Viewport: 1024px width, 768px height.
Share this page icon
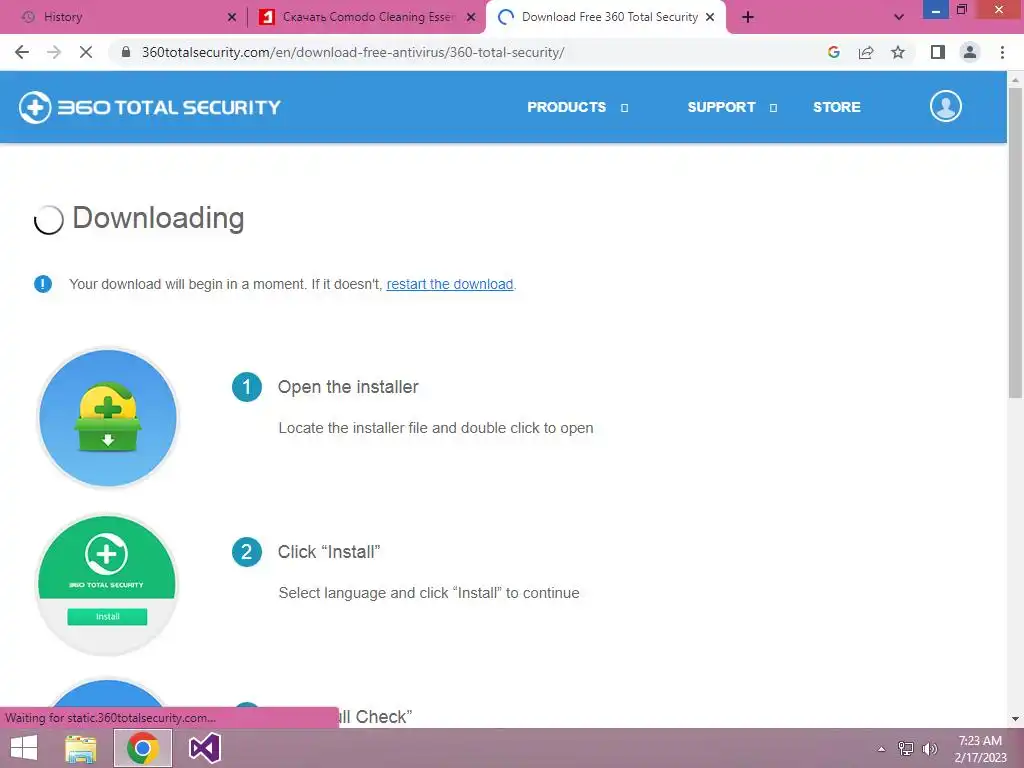click(x=866, y=52)
